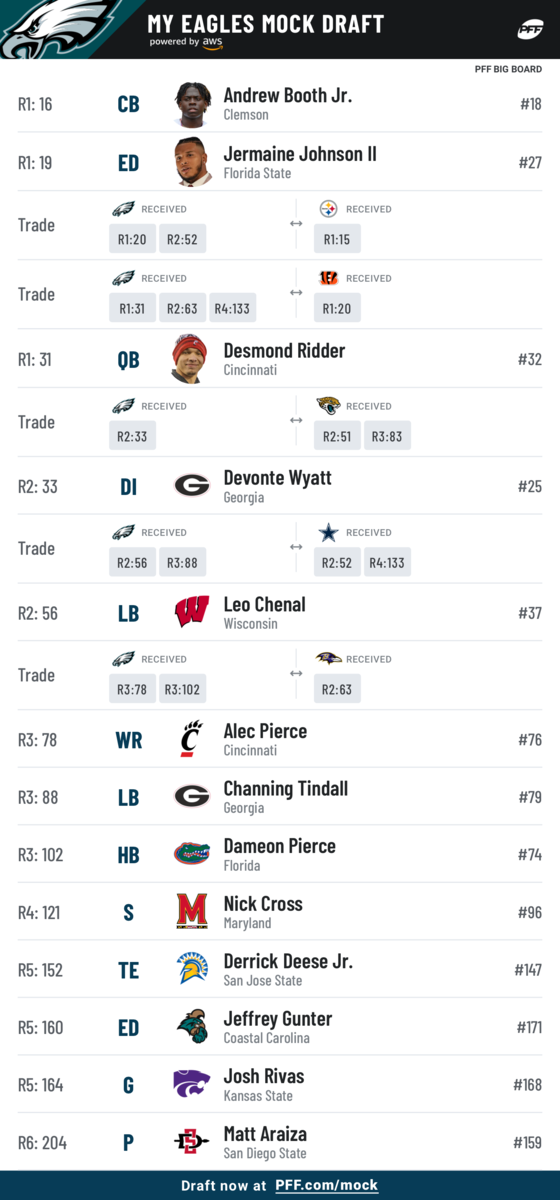The image size is (560, 1200).
Task: Click the Cowboys star logo
Action: coord(328,532)
